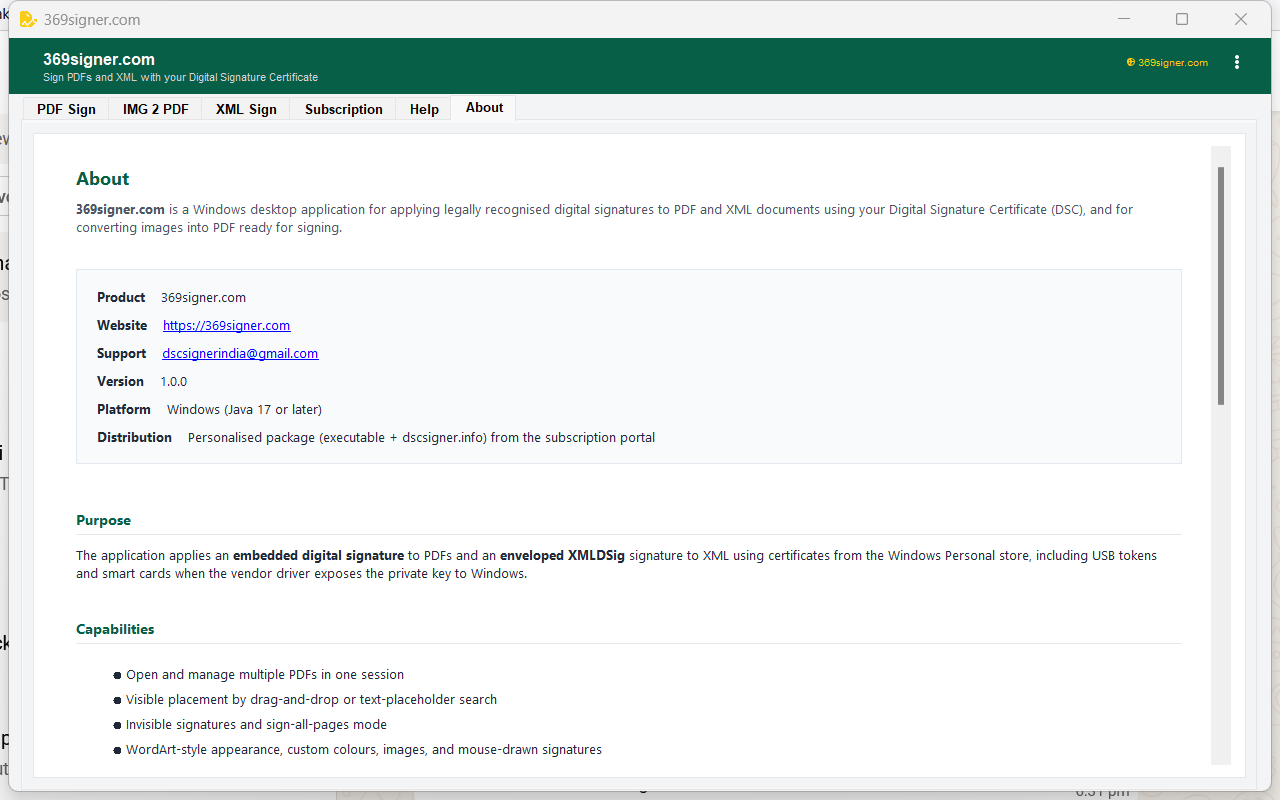Click the Purpose section heading

103,520
